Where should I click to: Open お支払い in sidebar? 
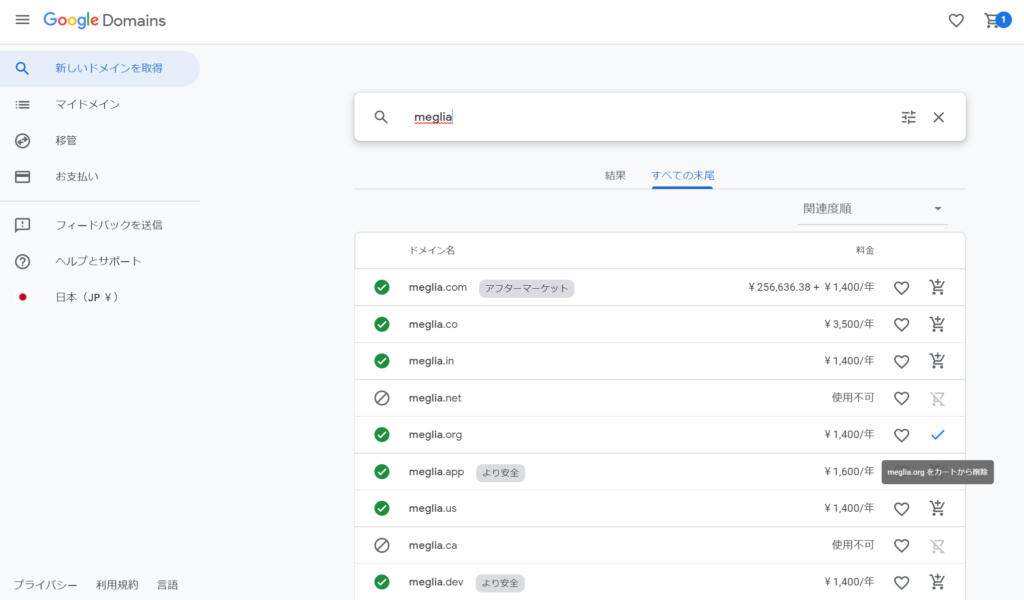point(99,176)
